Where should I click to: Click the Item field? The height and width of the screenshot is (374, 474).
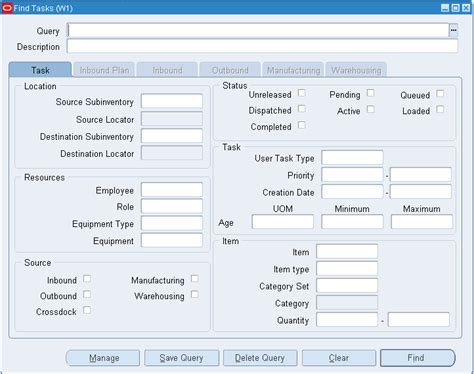point(347,251)
